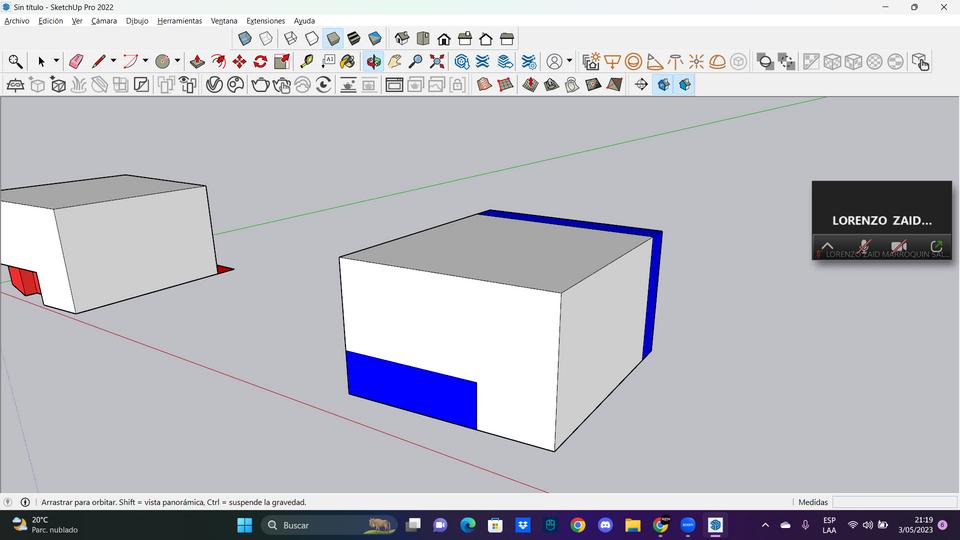Click the Zoom Extents icon
This screenshot has width=960, height=540.
point(437,61)
